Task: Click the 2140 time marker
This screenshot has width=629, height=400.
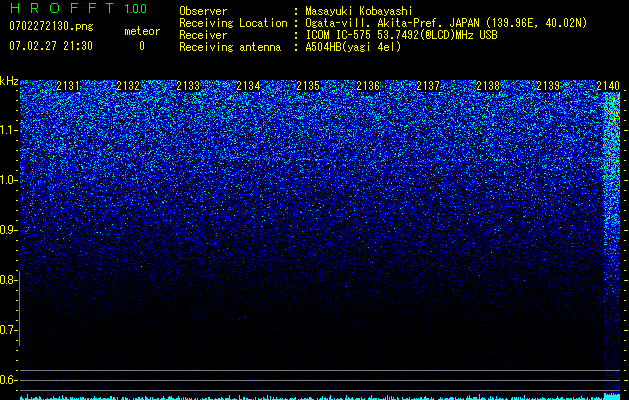Action: [x=608, y=86]
